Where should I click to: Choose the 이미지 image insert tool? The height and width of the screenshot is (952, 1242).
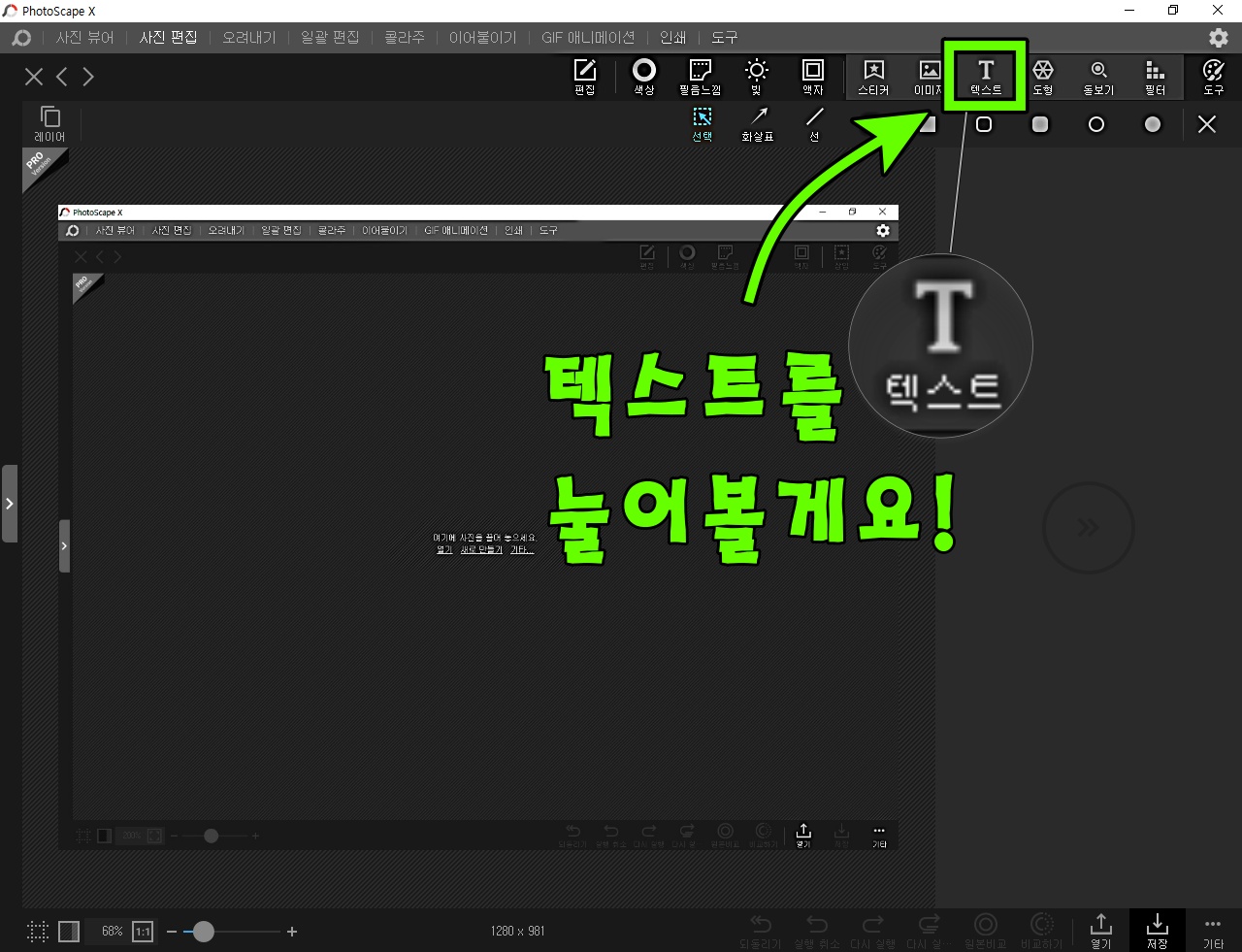(929, 77)
